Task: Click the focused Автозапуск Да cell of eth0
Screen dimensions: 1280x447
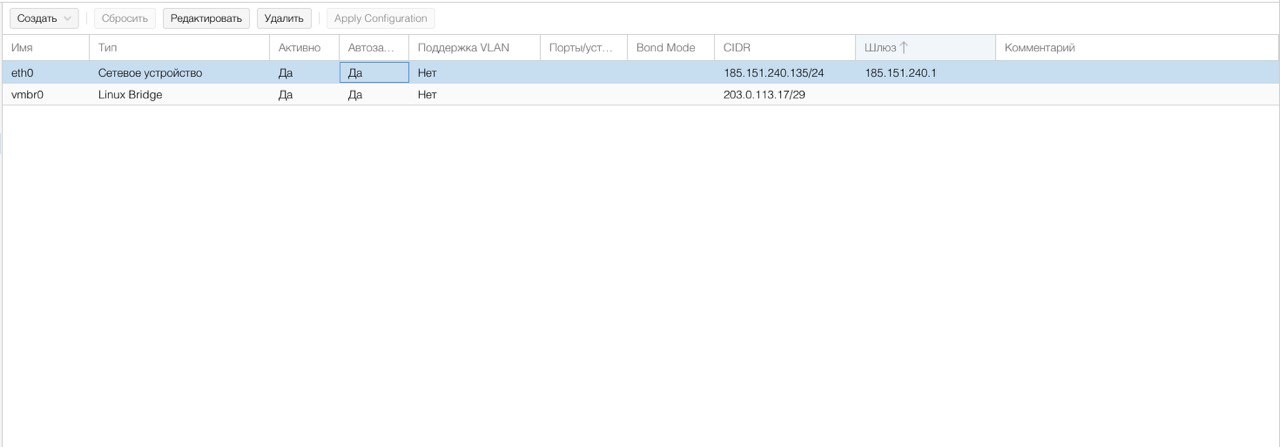Action: point(374,73)
